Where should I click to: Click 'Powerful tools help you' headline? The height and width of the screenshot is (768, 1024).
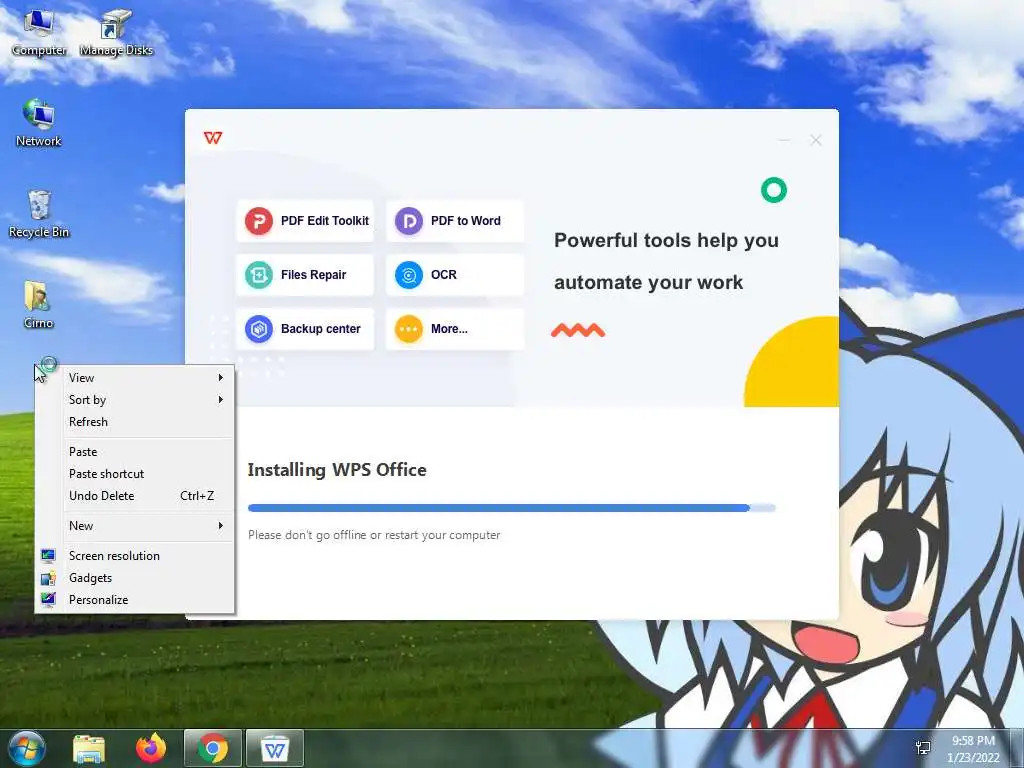666,240
